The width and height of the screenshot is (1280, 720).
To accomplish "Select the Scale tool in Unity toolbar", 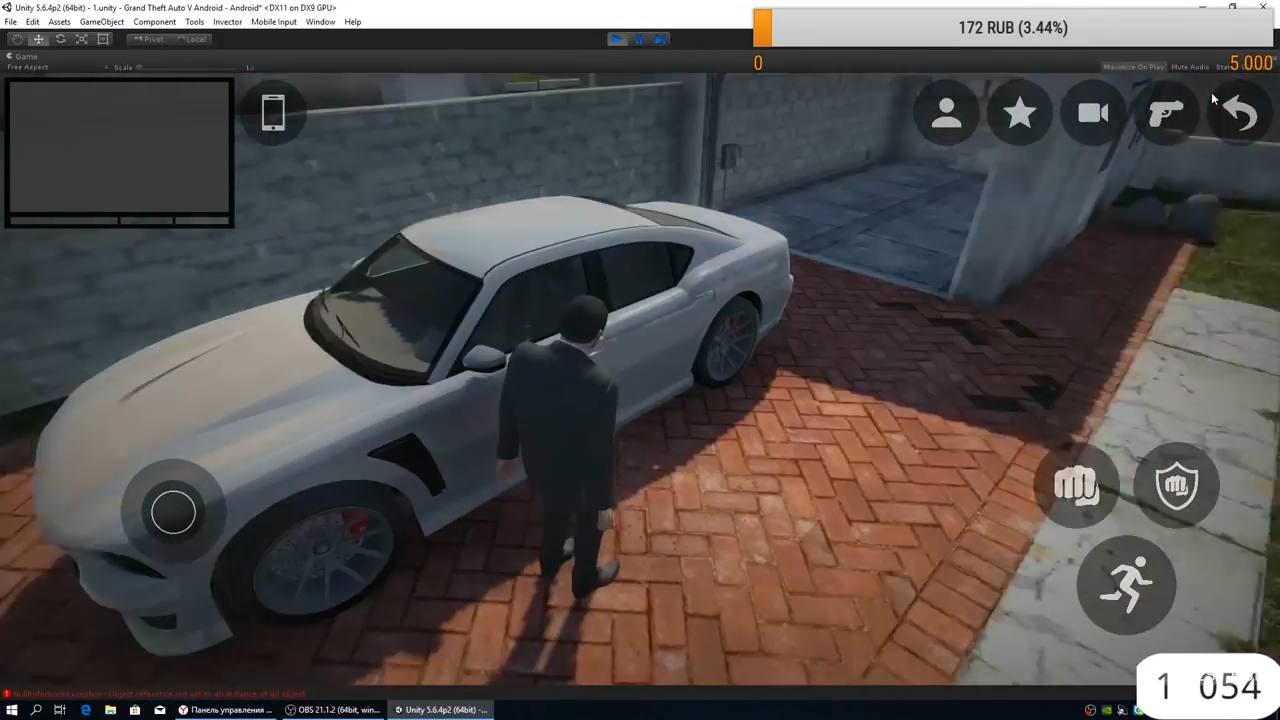I will tap(82, 39).
